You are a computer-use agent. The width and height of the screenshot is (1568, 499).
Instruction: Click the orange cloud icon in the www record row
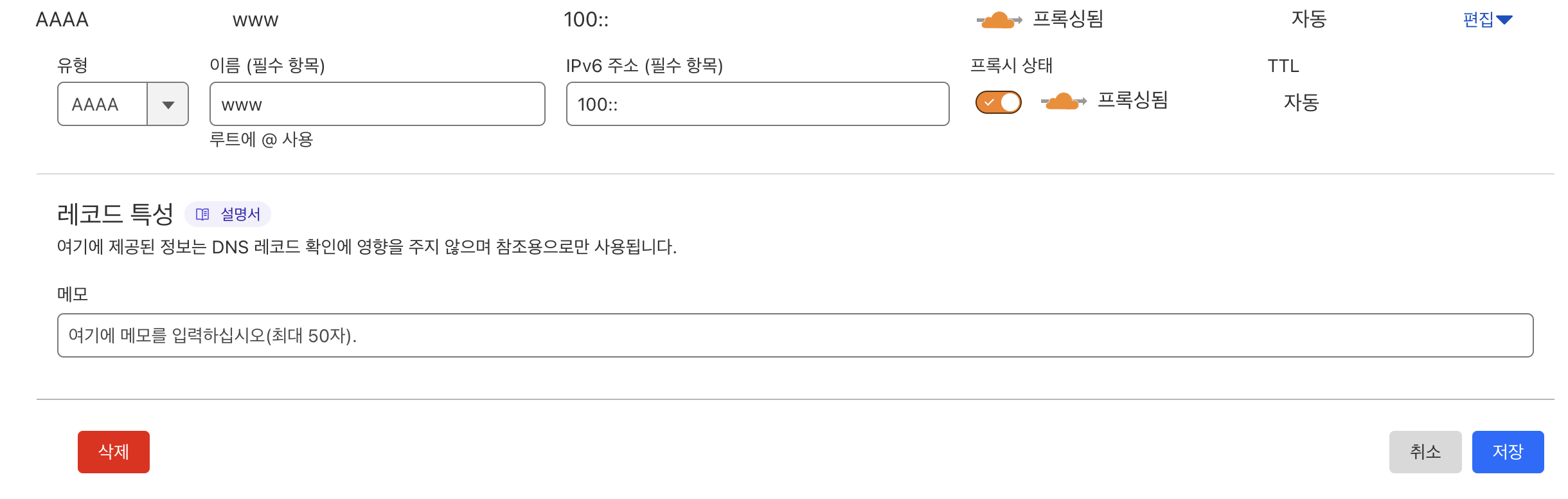(x=999, y=20)
